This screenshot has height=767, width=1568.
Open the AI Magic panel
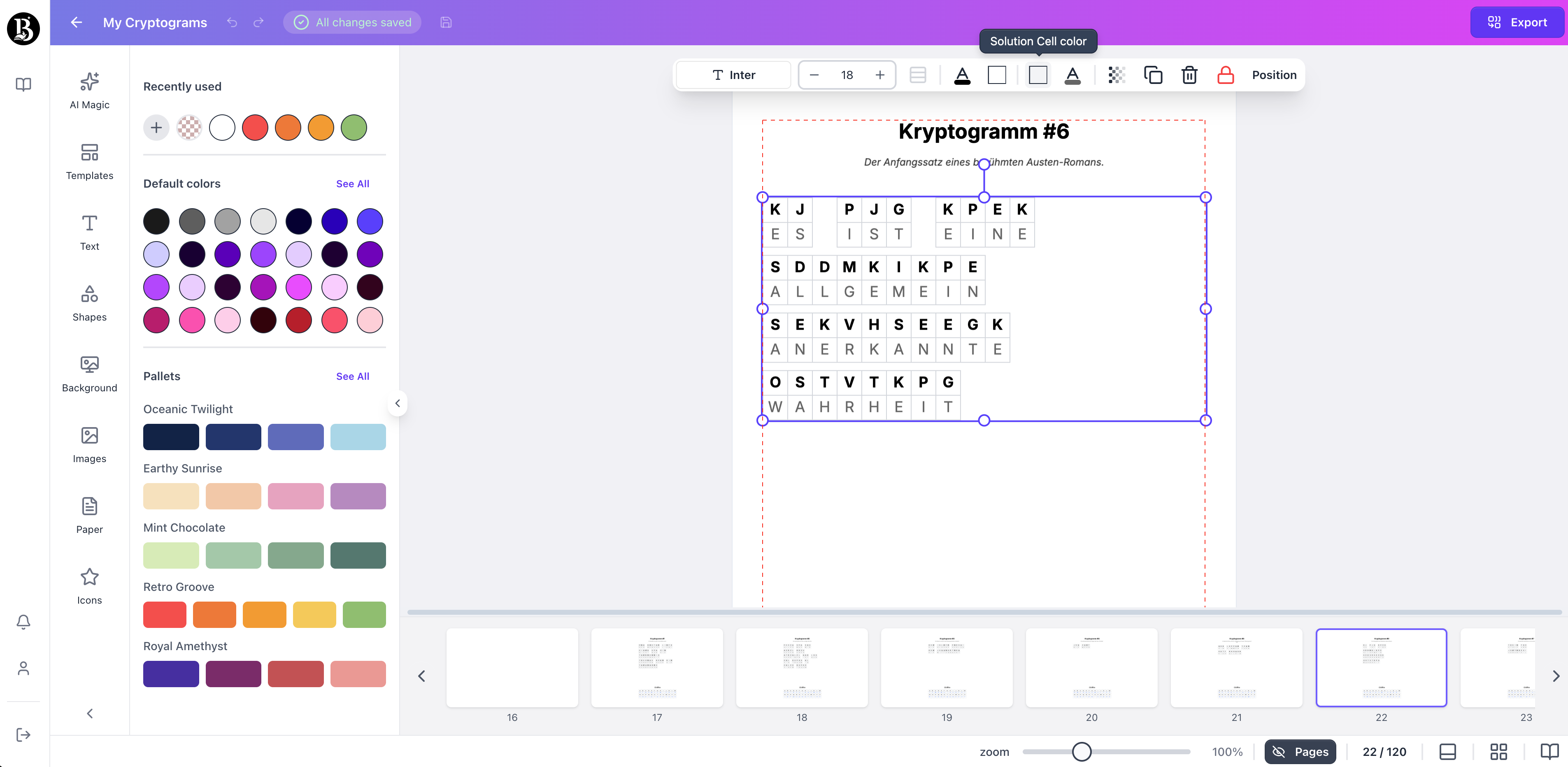(x=89, y=90)
